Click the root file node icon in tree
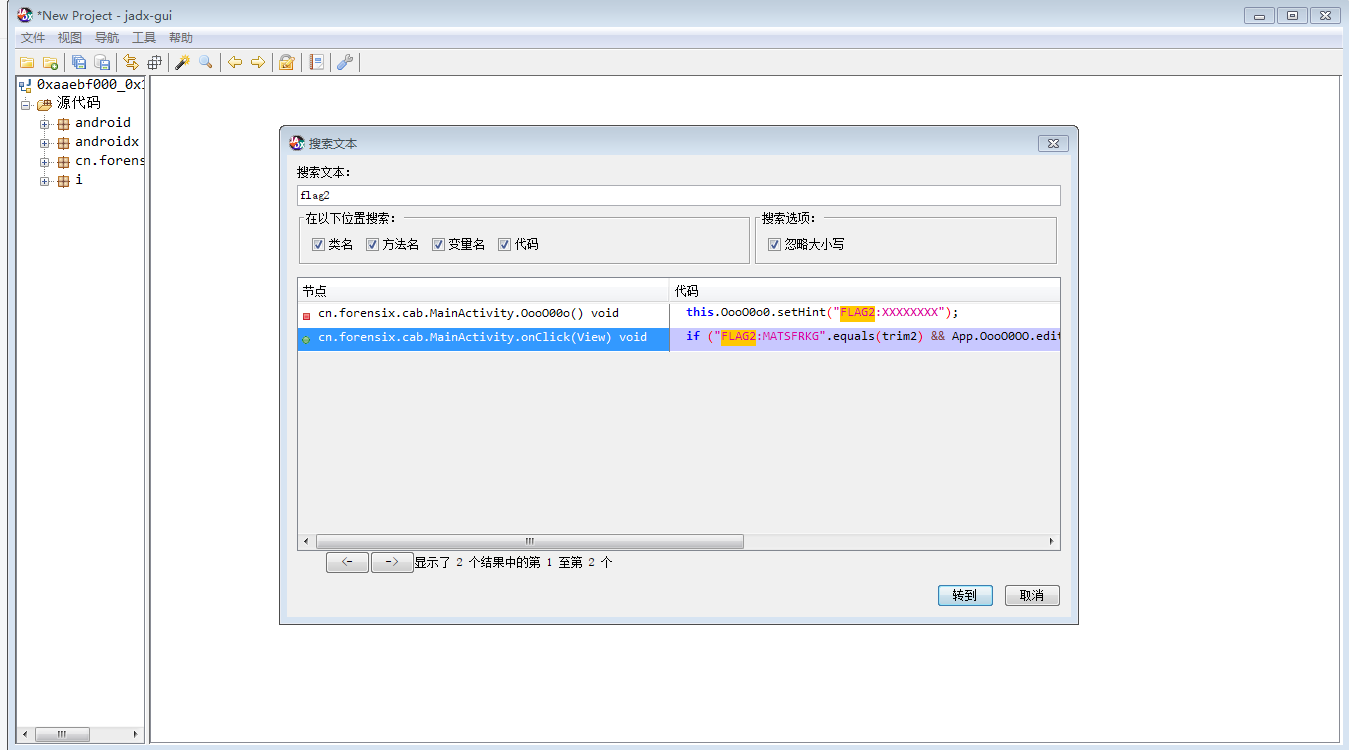This screenshot has width=1349, height=750. pos(26,86)
